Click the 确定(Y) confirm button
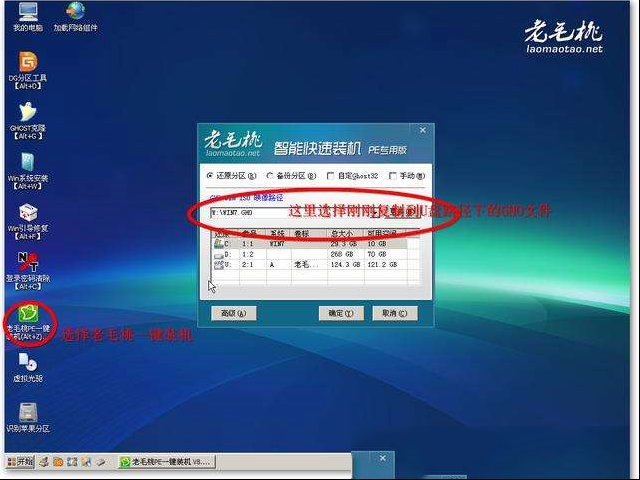This screenshot has height=480, width=640. [341, 313]
